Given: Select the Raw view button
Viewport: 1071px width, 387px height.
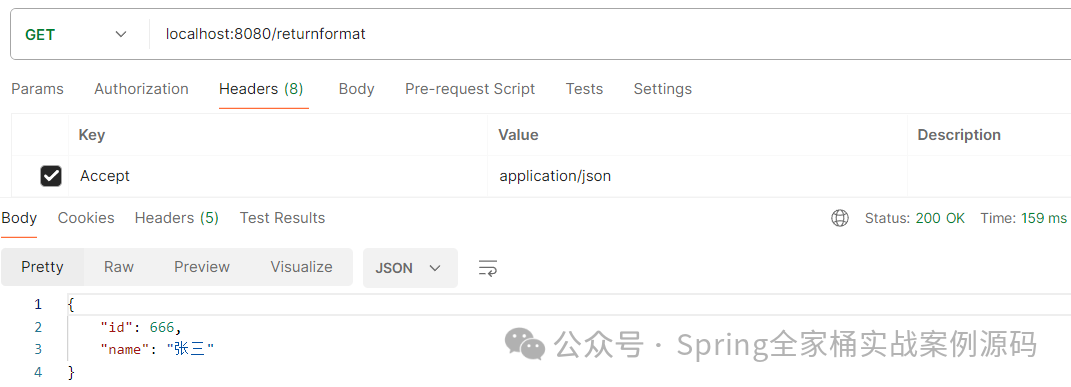Looking at the screenshot, I should pyautogui.click(x=119, y=267).
